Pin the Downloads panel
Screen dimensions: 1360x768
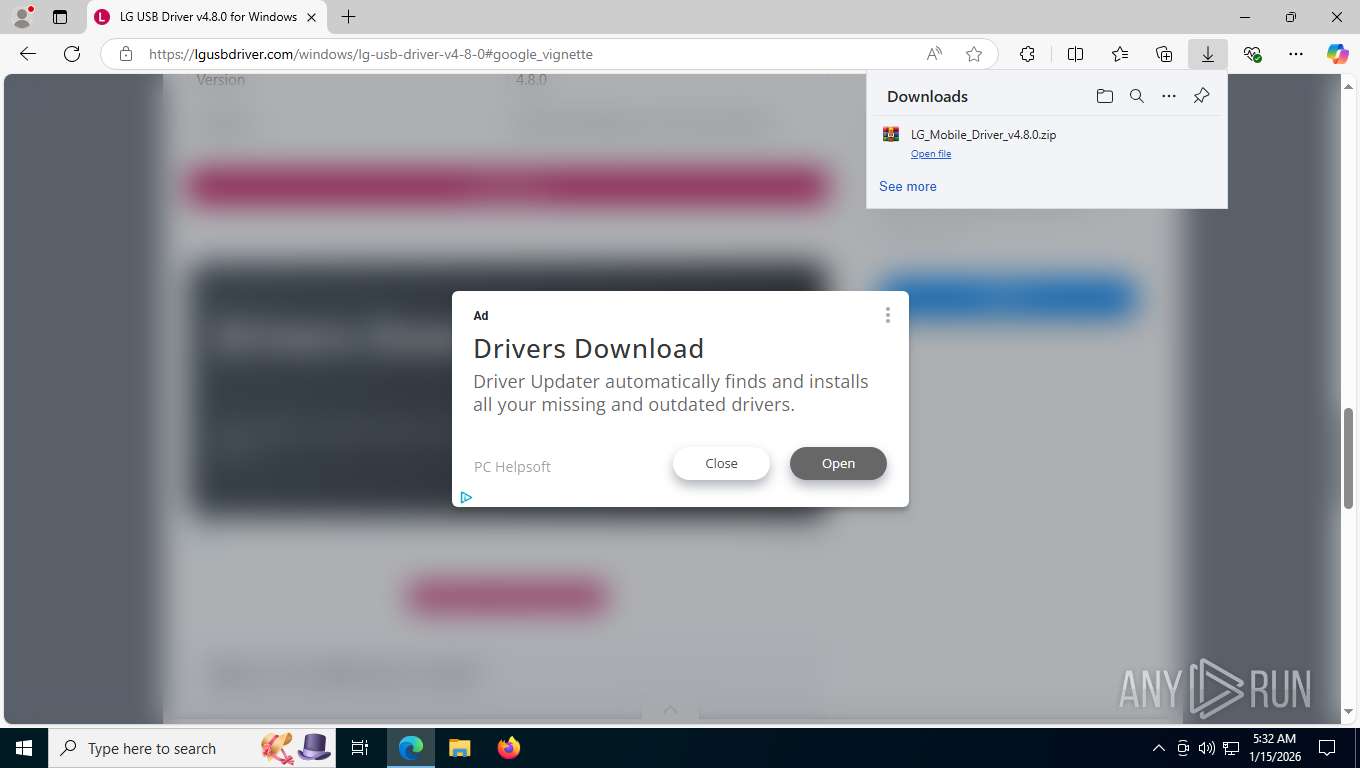point(1202,96)
